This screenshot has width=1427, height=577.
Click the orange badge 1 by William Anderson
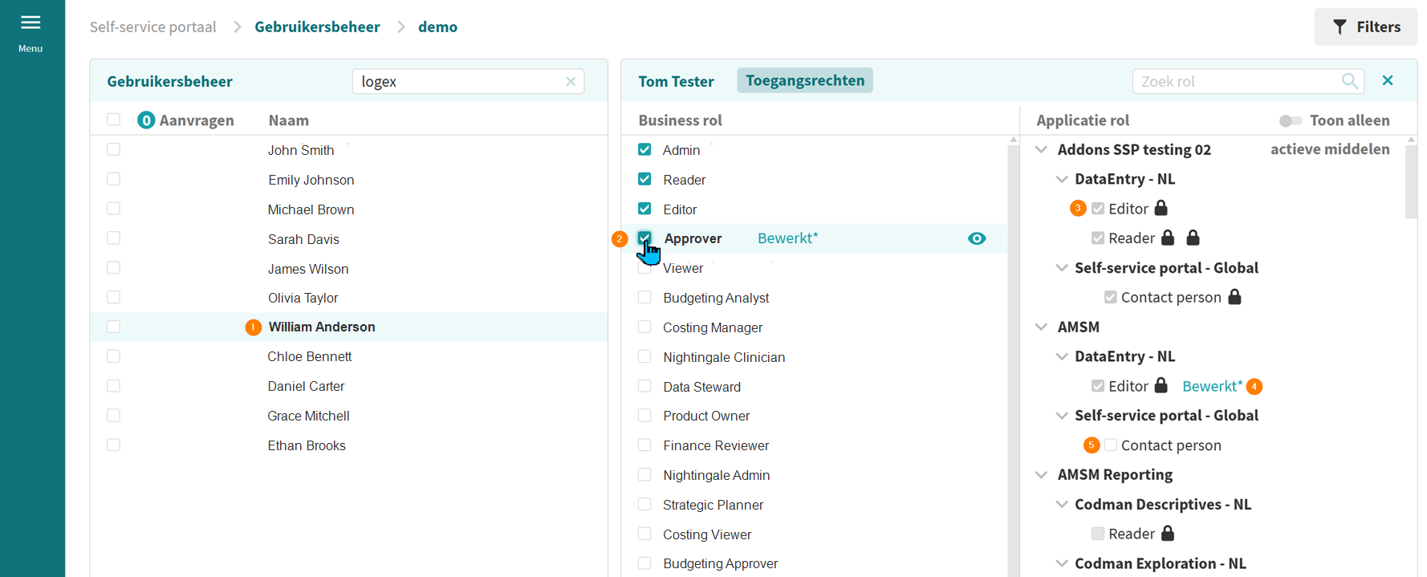(253, 327)
